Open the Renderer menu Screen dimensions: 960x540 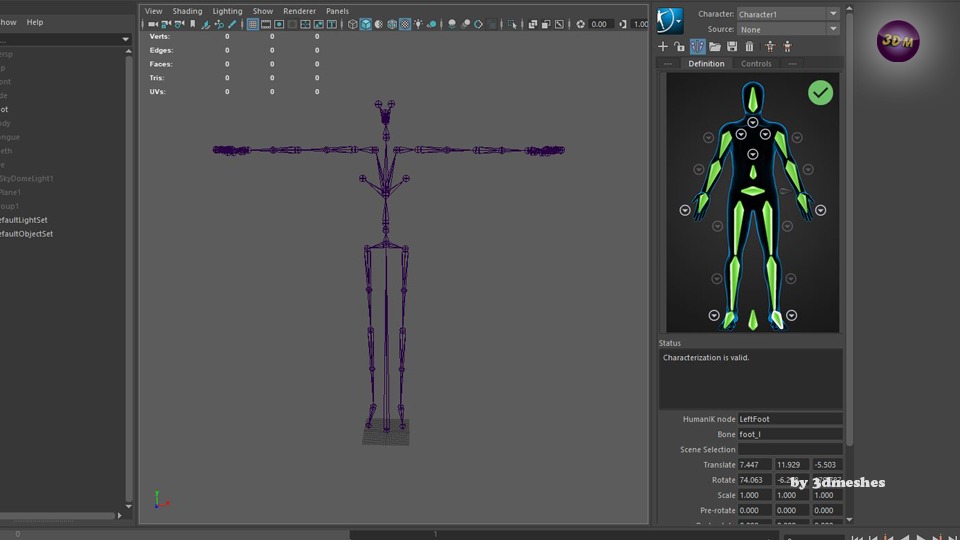tap(299, 11)
